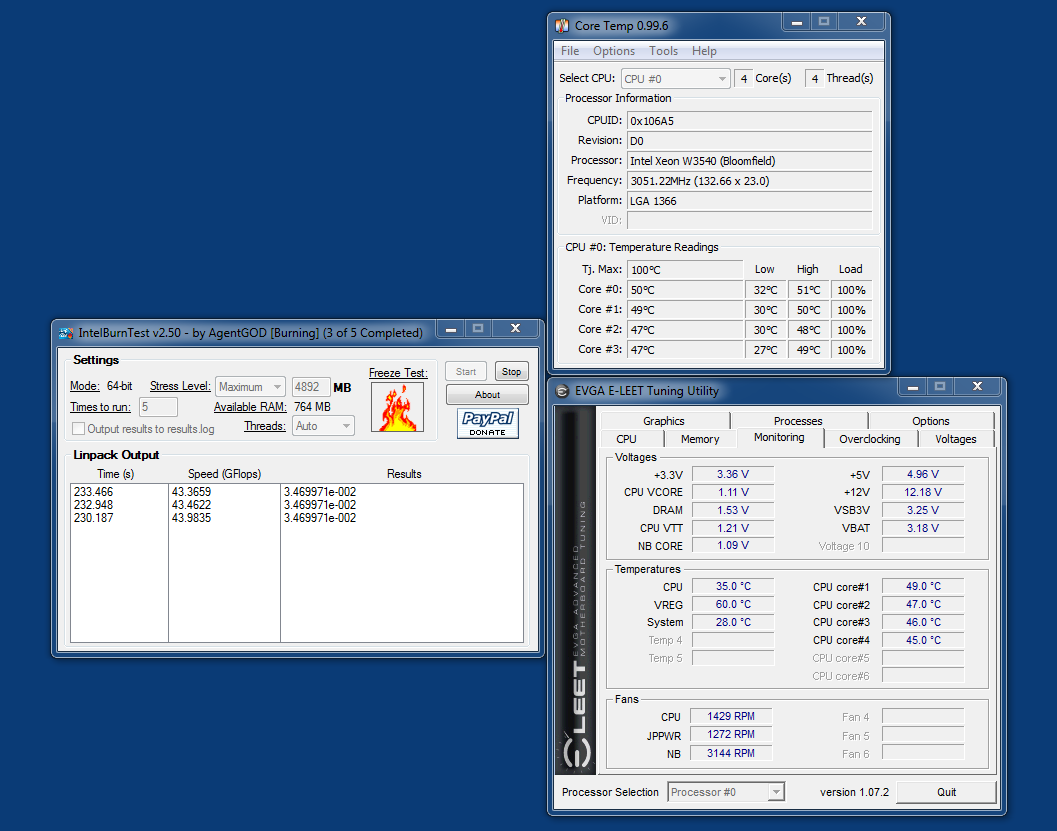Viewport: 1057px width, 831px height.
Task: Click the Stress Level label
Action: click(x=180, y=386)
